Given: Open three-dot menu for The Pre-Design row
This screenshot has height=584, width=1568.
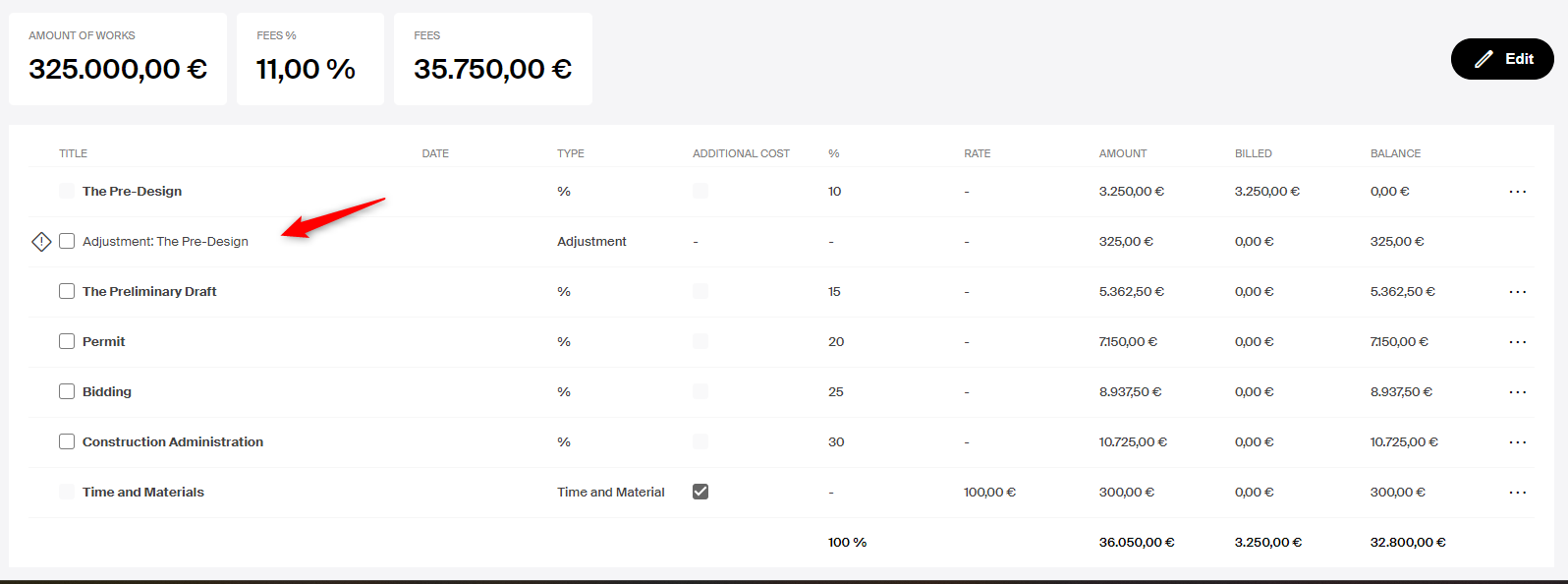Looking at the screenshot, I should 1517,192.
